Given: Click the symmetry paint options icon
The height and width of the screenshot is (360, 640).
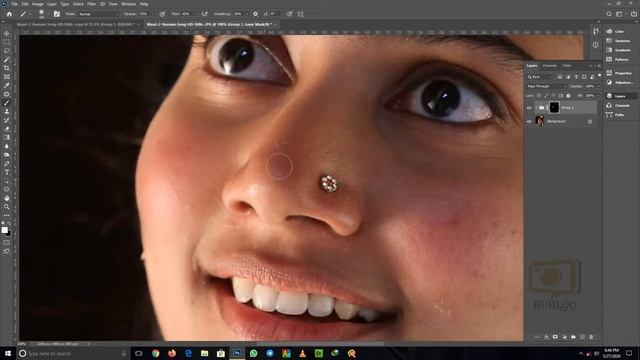Looking at the screenshot, I should pos(300,14).
